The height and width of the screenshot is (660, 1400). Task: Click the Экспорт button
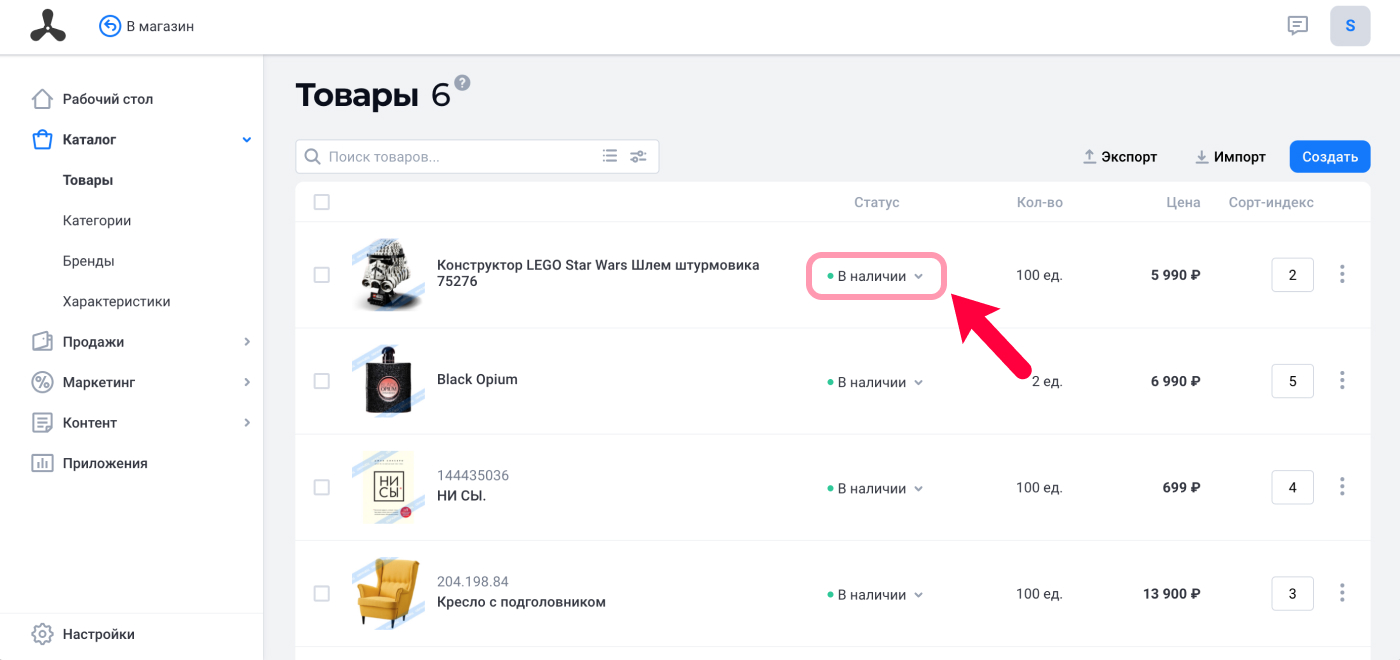click(x=1120, y=157)
